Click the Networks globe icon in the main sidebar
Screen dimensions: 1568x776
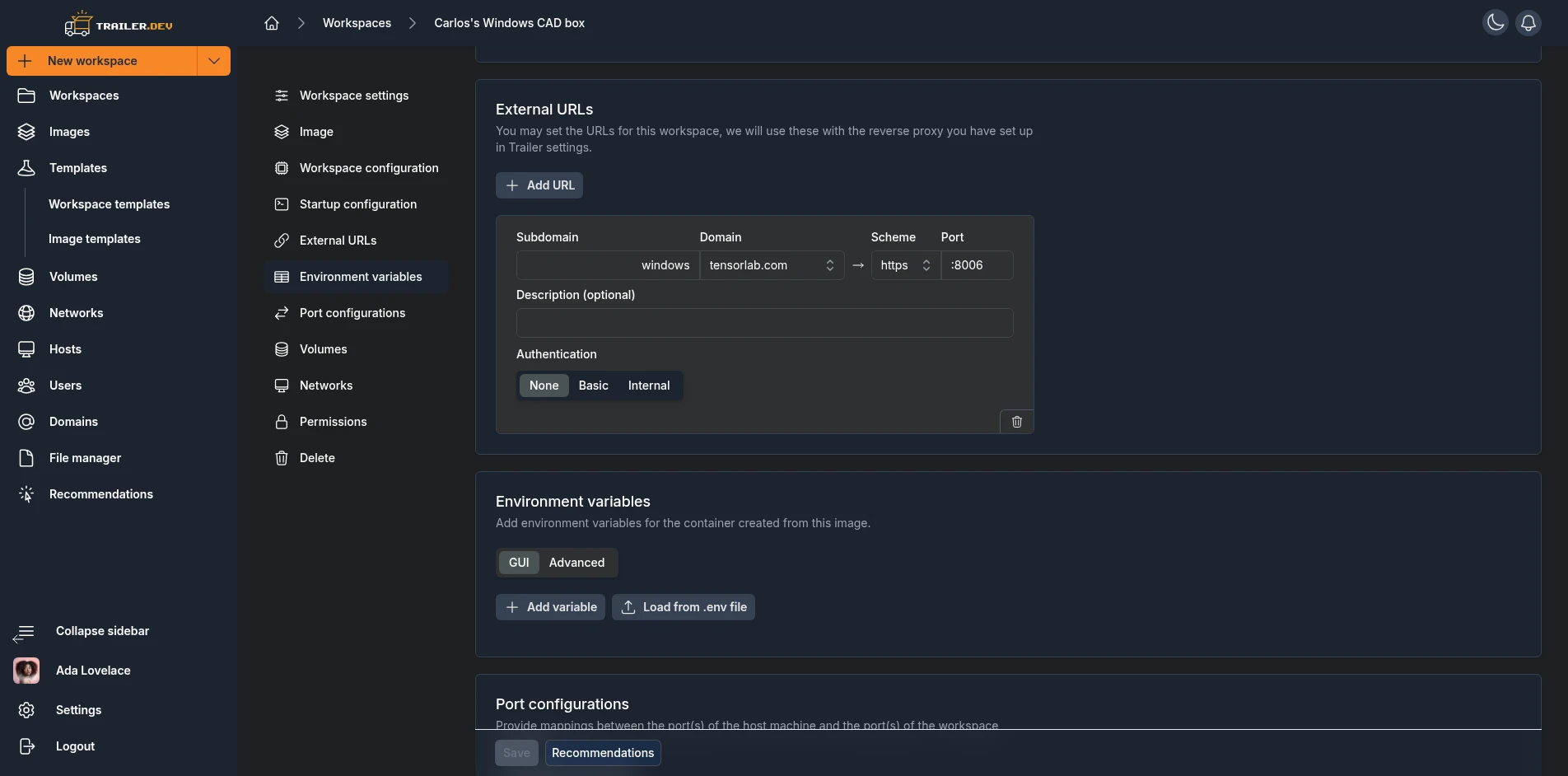(26, 313)
